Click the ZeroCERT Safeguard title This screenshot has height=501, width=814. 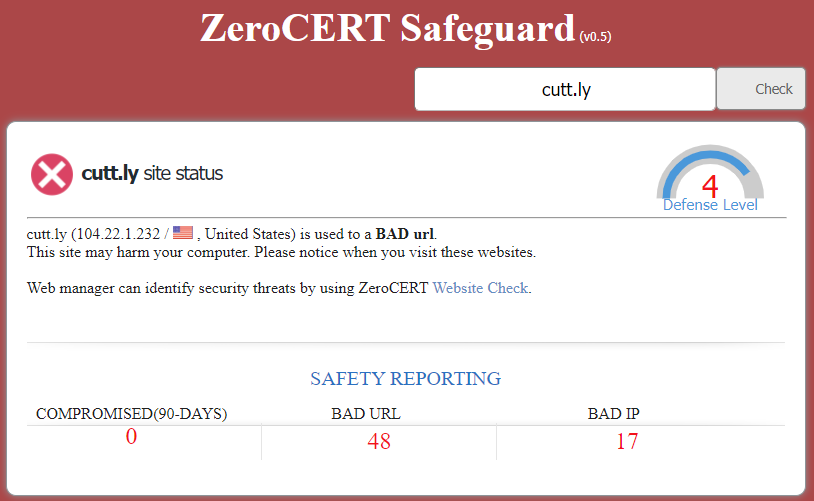pos(387,28)
